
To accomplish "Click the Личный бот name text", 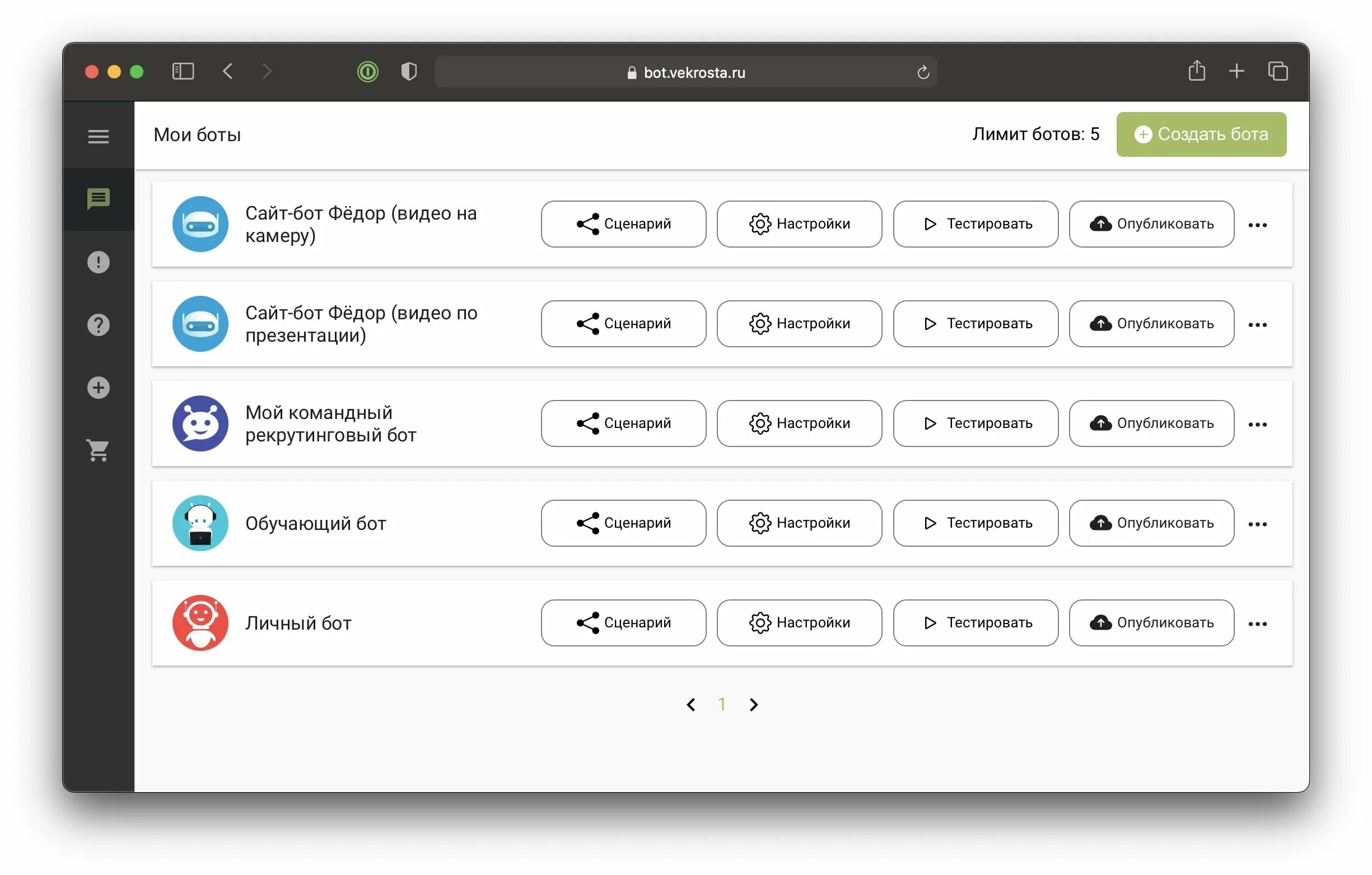I will (x=298, y=623).
